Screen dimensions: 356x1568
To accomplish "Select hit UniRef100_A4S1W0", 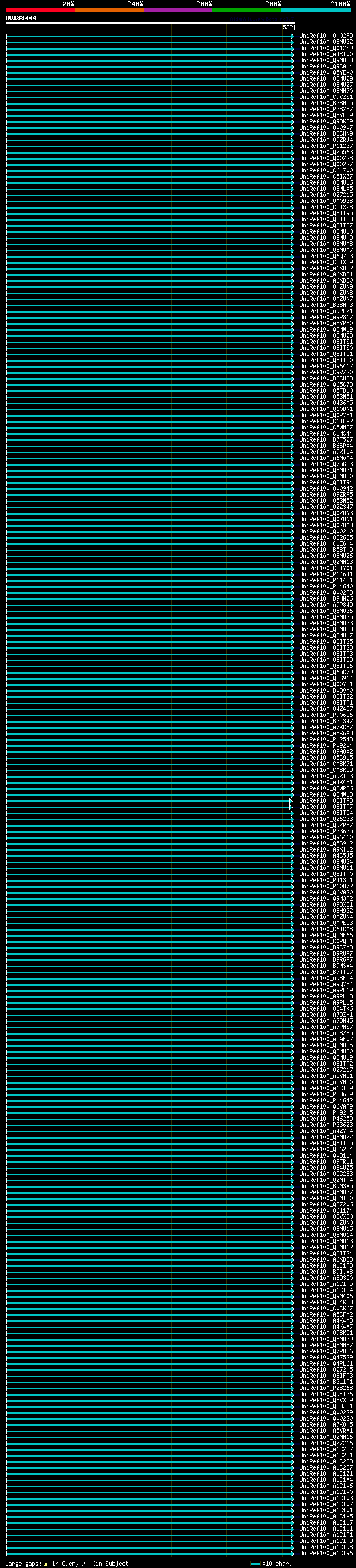I will point(326,54).
